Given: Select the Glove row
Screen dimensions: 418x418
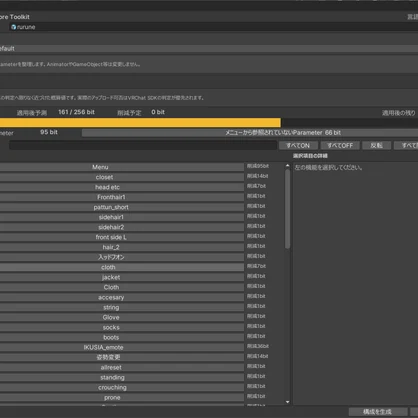Looking at the screenshot, I should pos(122,317).
